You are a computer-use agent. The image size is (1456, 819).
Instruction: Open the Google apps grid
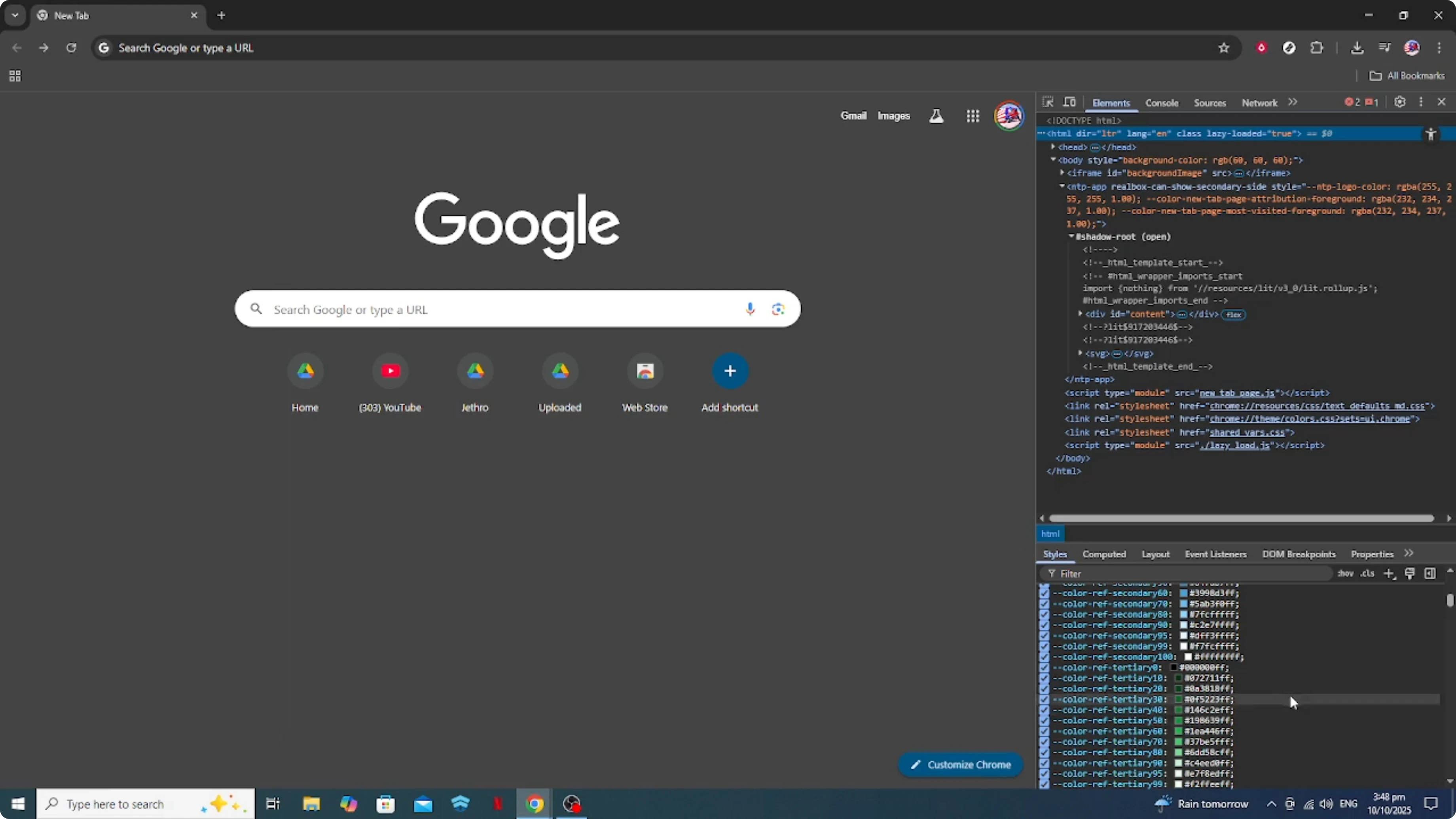click(973, 116)
